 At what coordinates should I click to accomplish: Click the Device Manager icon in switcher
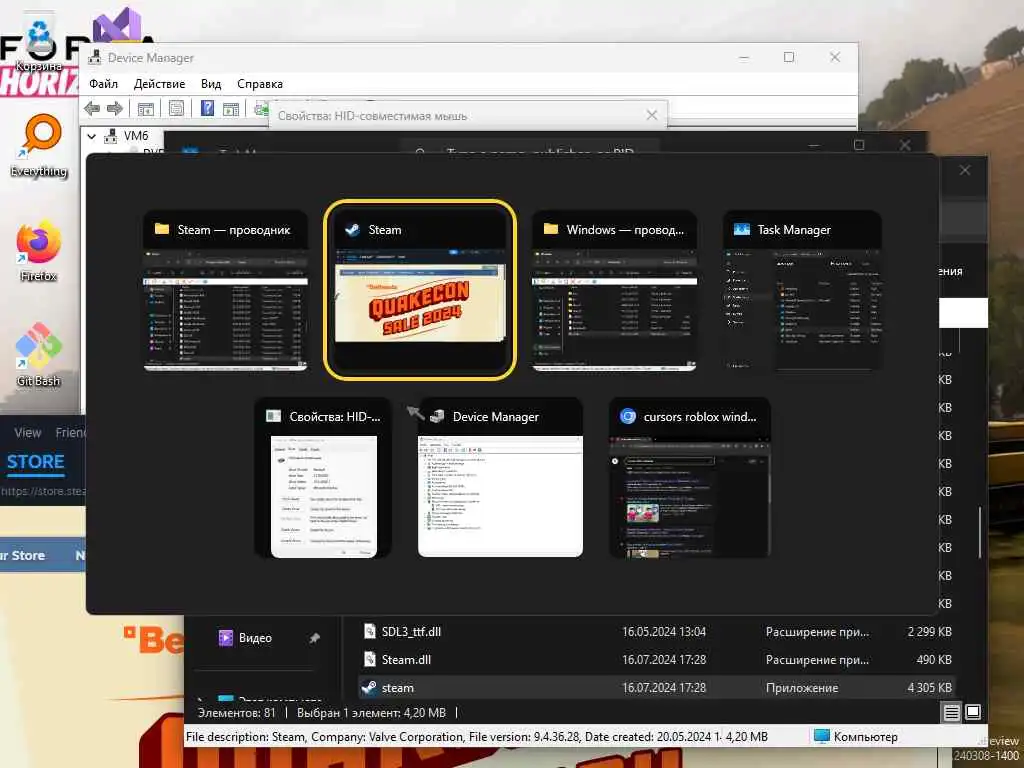coord(437,417)
